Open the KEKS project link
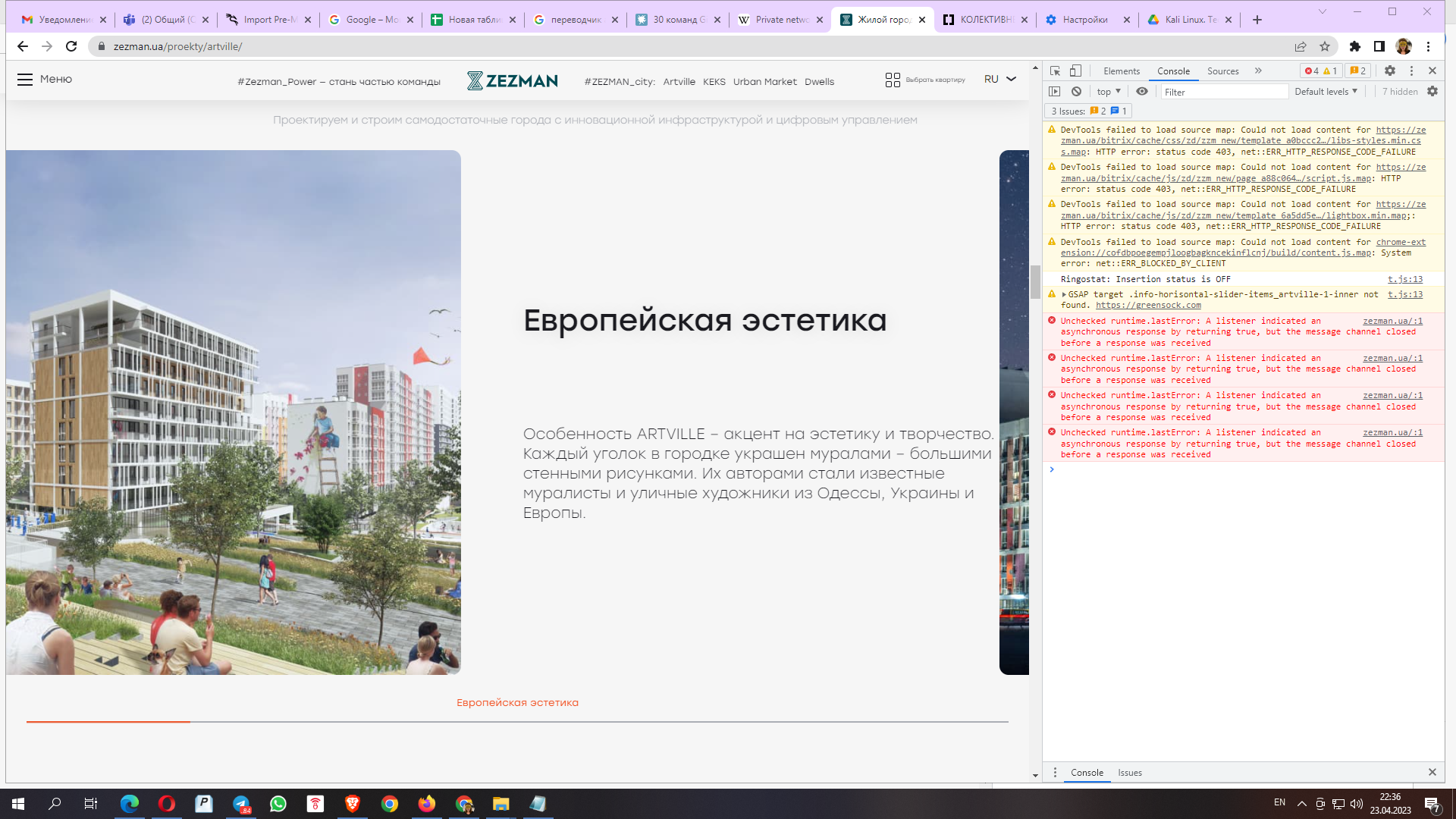Screen dimensions: 1456x819 click(x=714, y=82)
